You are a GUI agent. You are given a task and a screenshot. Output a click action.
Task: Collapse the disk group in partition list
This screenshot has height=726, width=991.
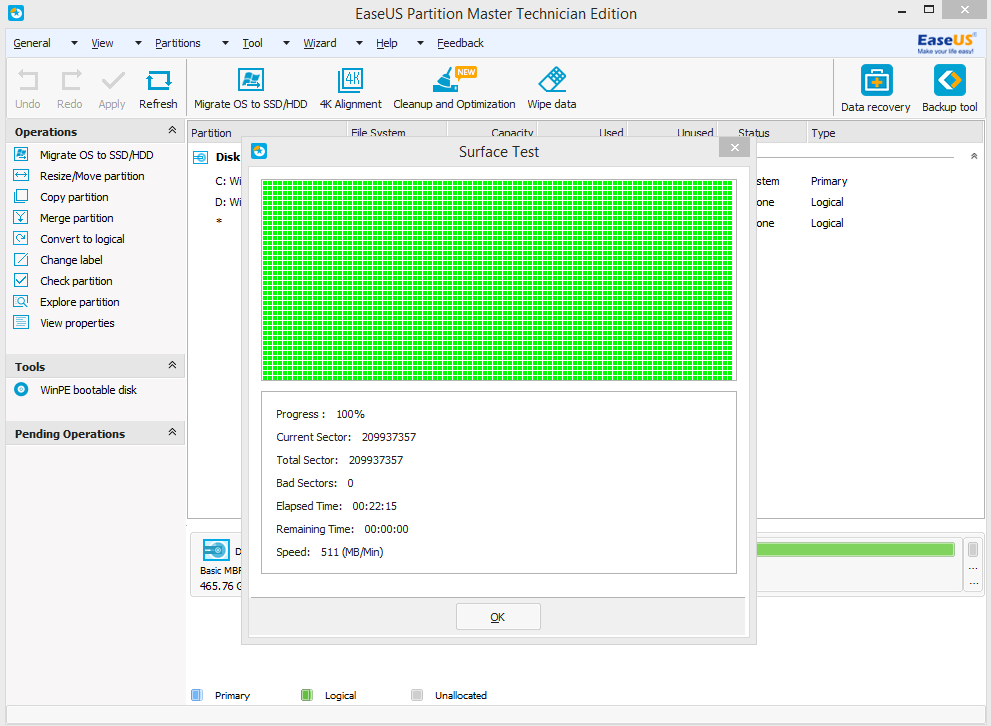[x=974, y=156]
